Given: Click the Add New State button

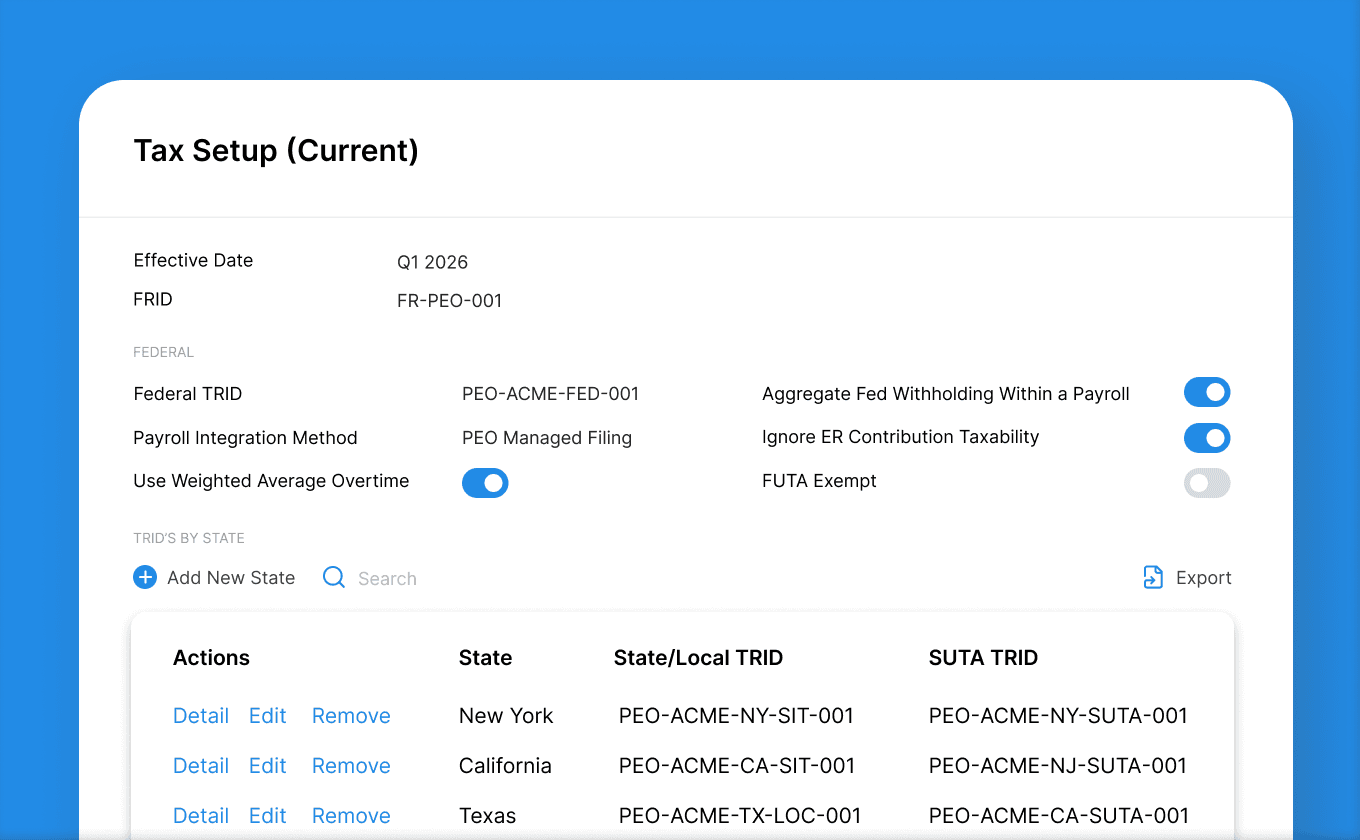Looking at the screenshot, I should coord(230,577).
